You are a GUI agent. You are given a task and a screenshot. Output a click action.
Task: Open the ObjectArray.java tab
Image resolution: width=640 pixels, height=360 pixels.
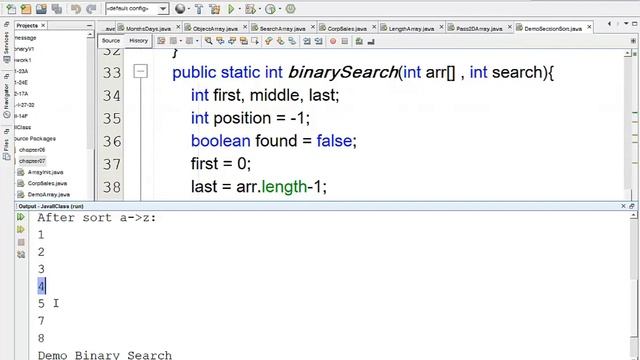click(x=215, y=28)
